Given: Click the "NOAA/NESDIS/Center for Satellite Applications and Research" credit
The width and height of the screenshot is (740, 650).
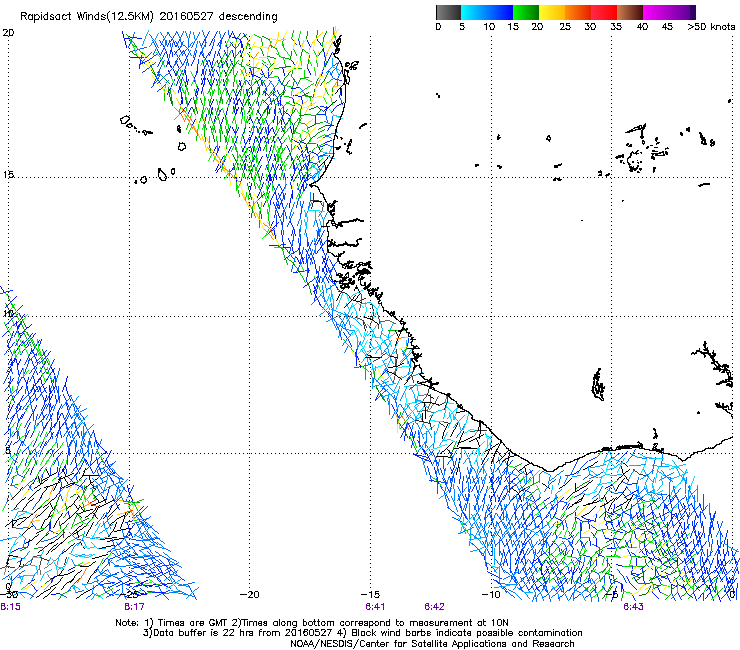Looking at the screenshot, I should pos(432,644).
